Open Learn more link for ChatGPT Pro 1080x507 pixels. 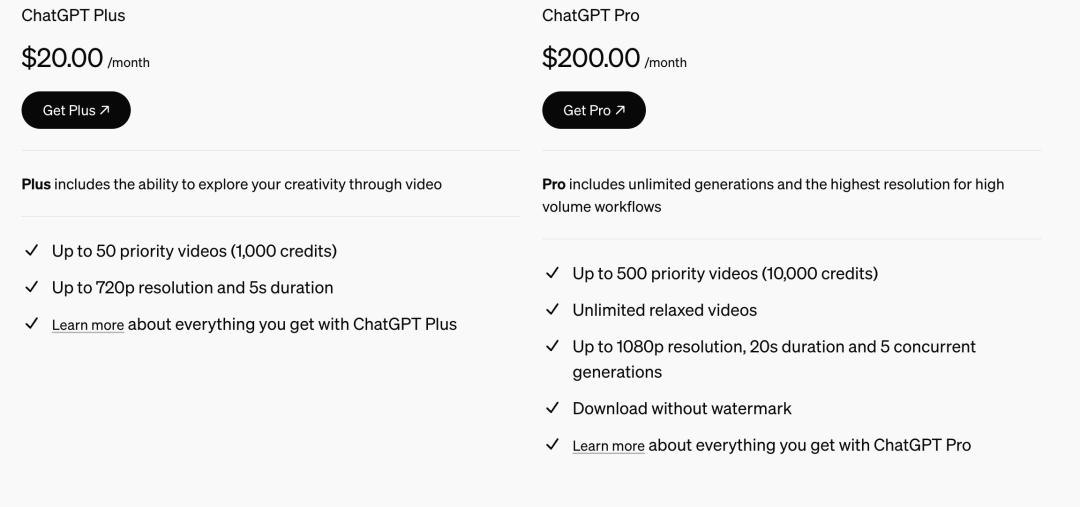point(608,446)
